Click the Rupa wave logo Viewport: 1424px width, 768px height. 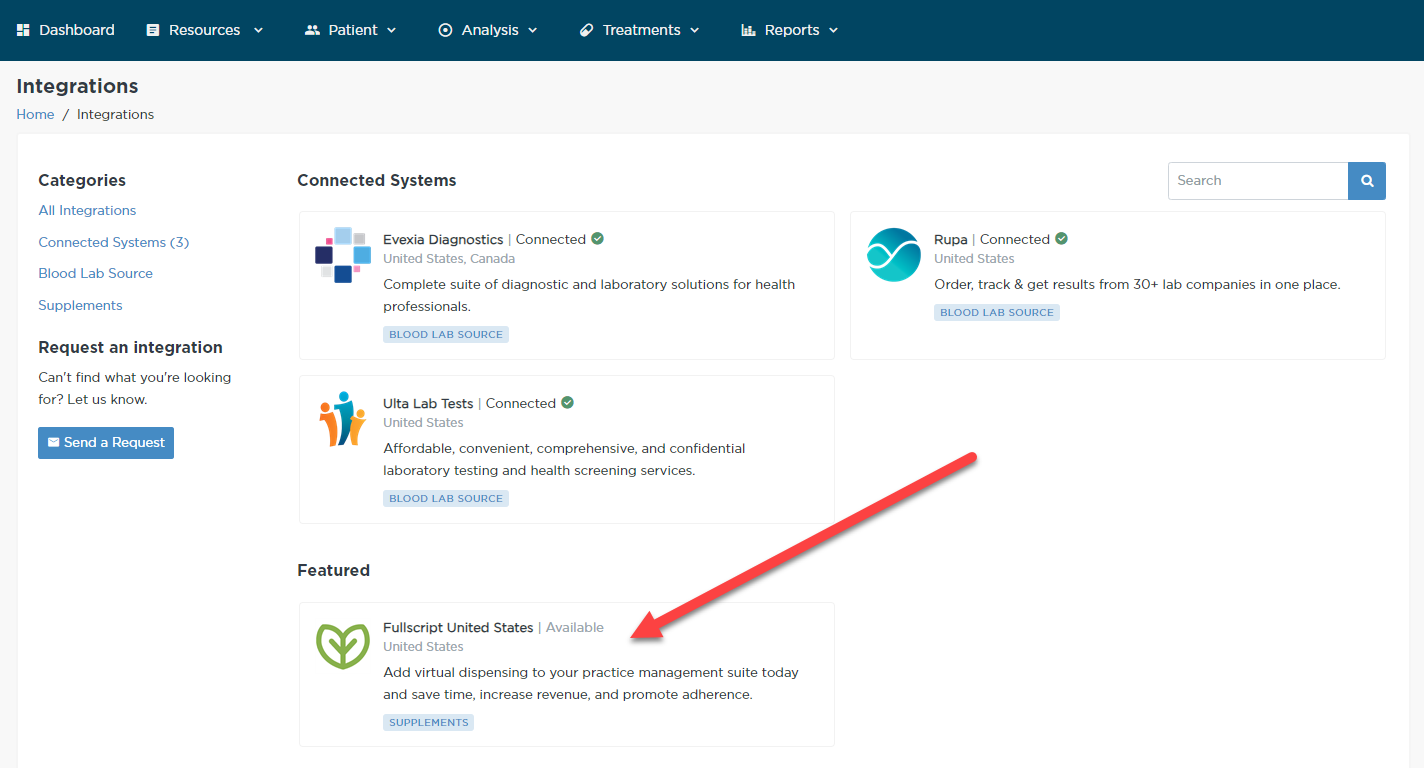click(893, 255)
